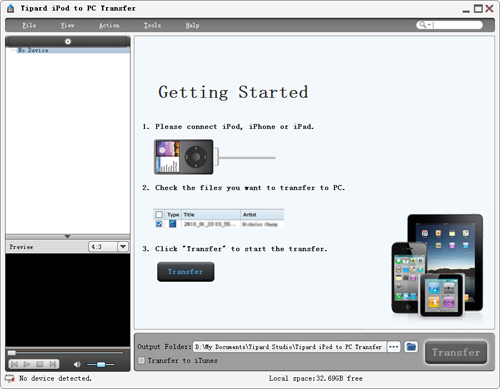This screenshot has height=389, width=500.
Task: Click the three-dots browse button
Action: [x=394, y=347]
